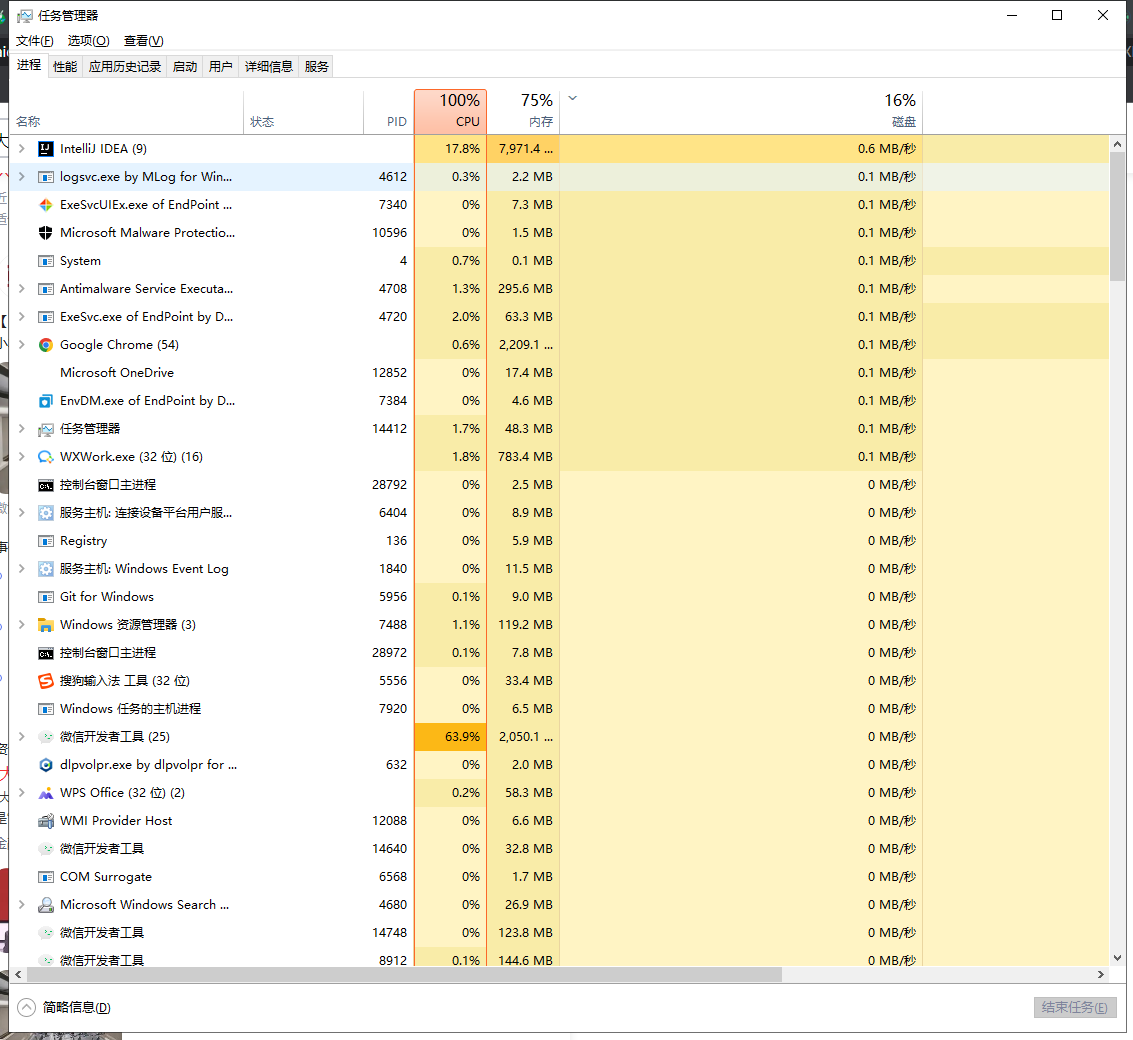Screen dimensions: 1133x1040
Task: Open the 选项(O) menu
Action: coord(89,41)
